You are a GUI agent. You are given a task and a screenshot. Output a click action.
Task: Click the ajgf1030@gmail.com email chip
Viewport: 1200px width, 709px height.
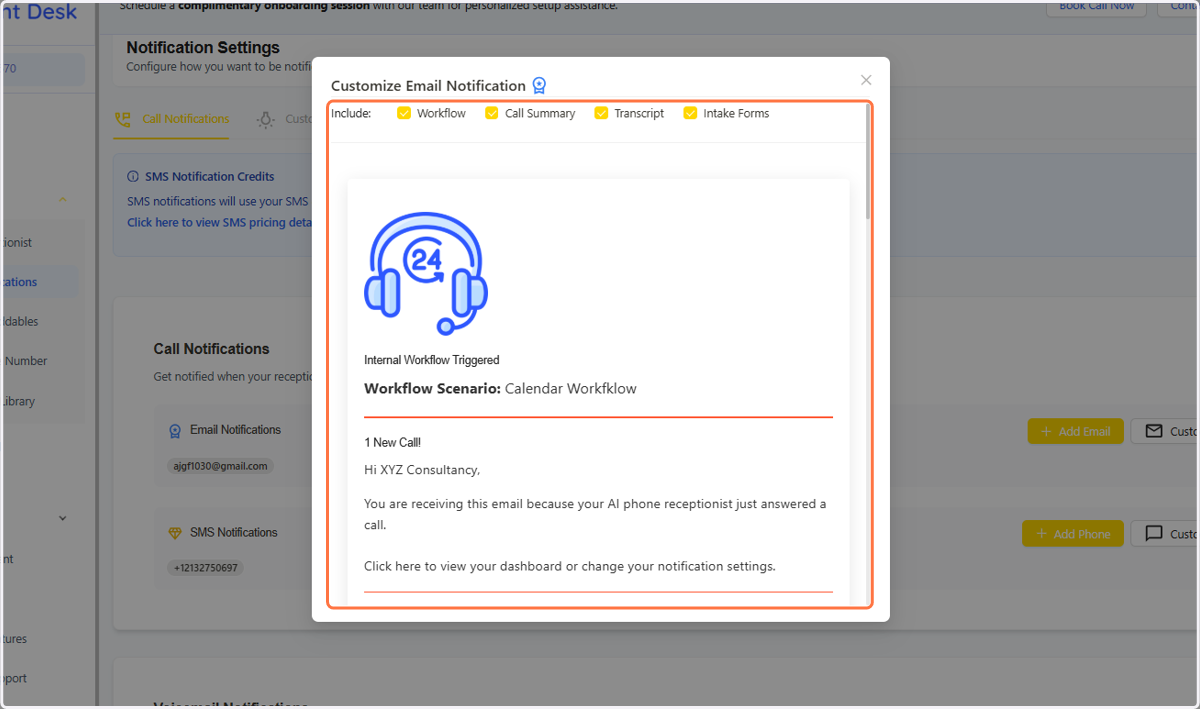[220, 466]
